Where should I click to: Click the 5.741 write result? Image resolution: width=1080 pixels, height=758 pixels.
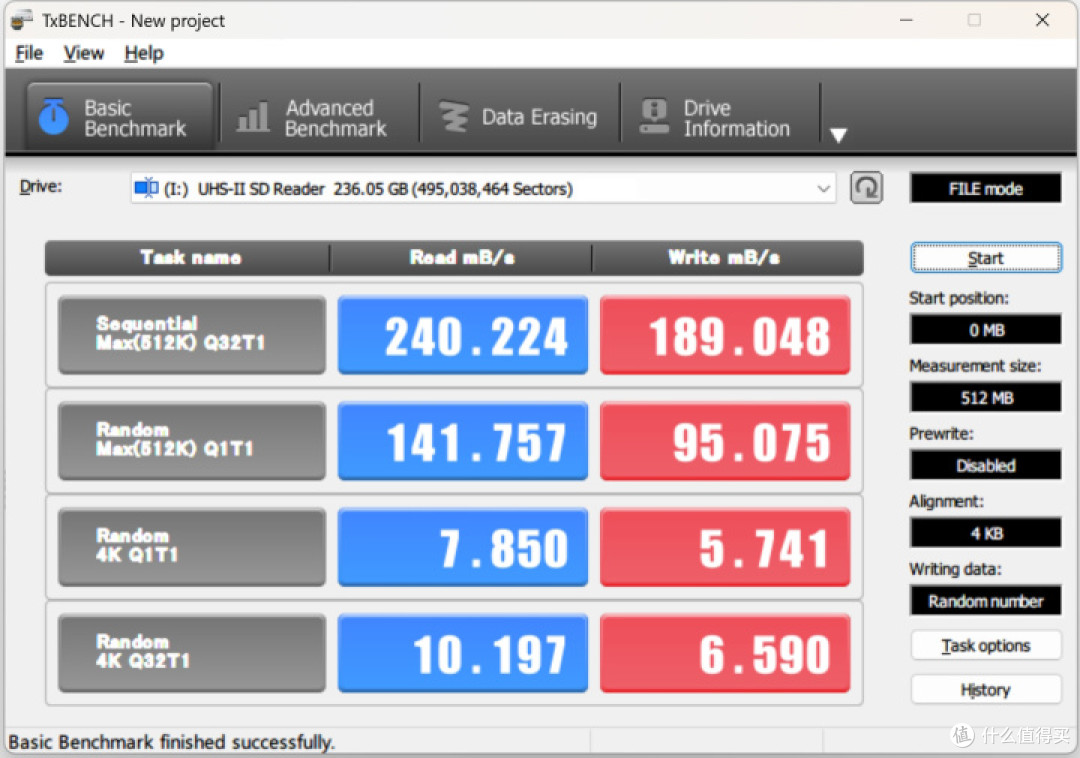[x=725, y=547]
